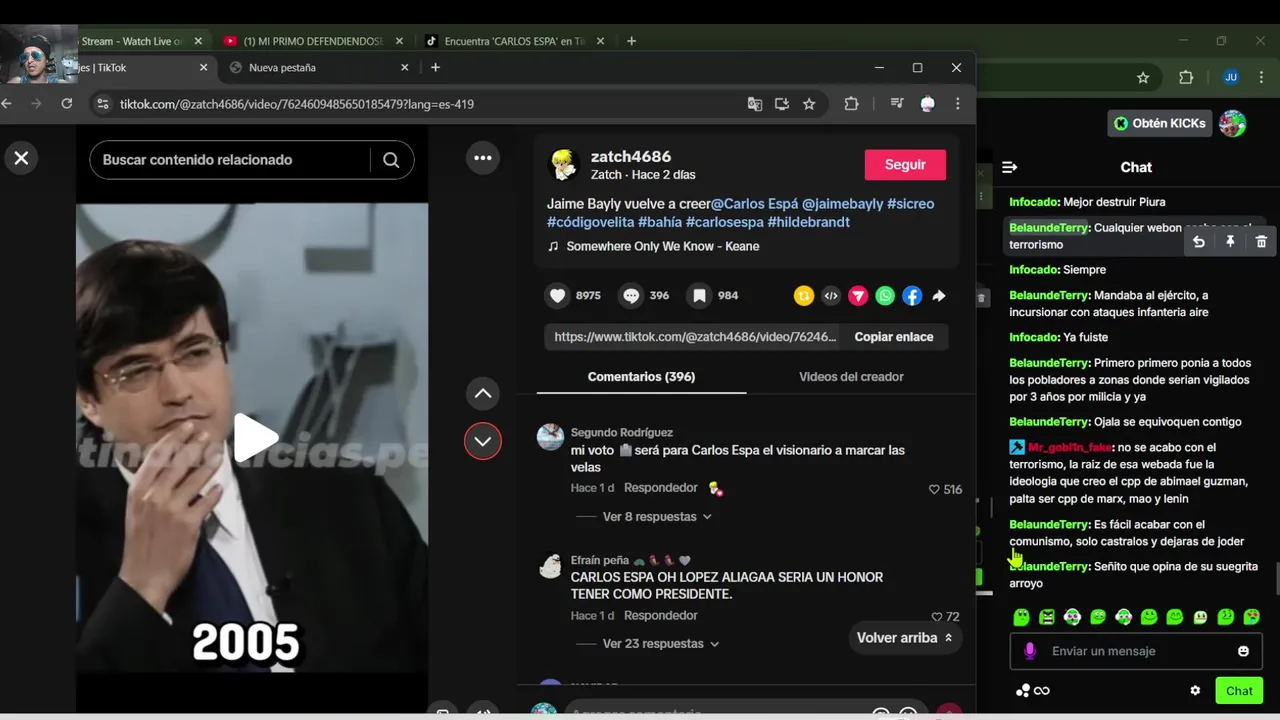Click the Enviar un mensaje field
The height and width of the screenshot is (720, 1280).
pyautogui.click(x=1136, y=651)
